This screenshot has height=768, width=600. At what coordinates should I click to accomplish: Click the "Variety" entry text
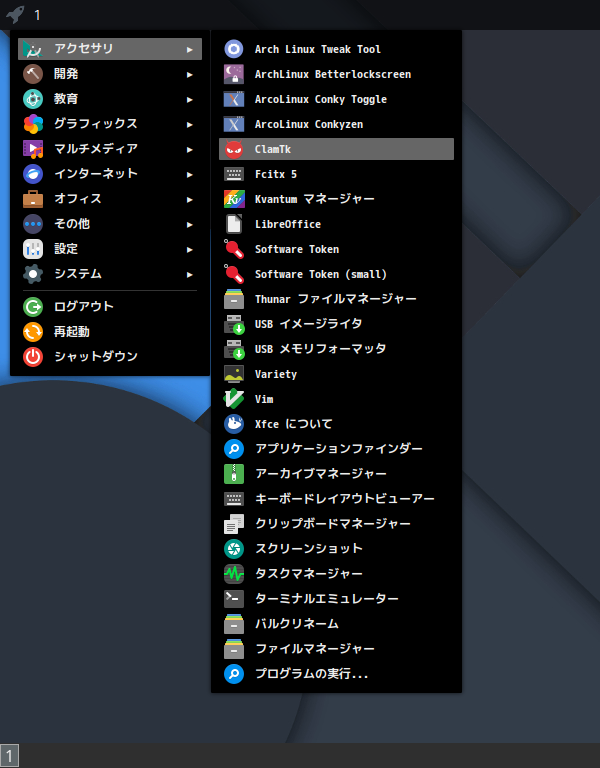pos(276,374)
